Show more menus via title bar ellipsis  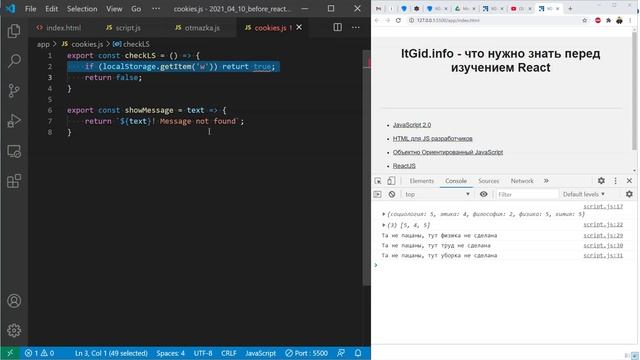(156, 9)
